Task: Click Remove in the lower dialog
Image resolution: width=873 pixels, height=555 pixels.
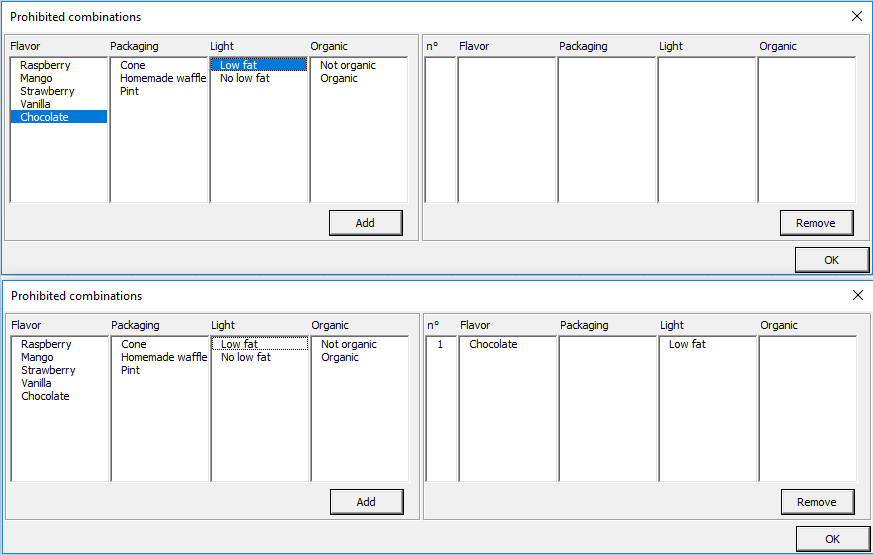Action: coord(817,502)
